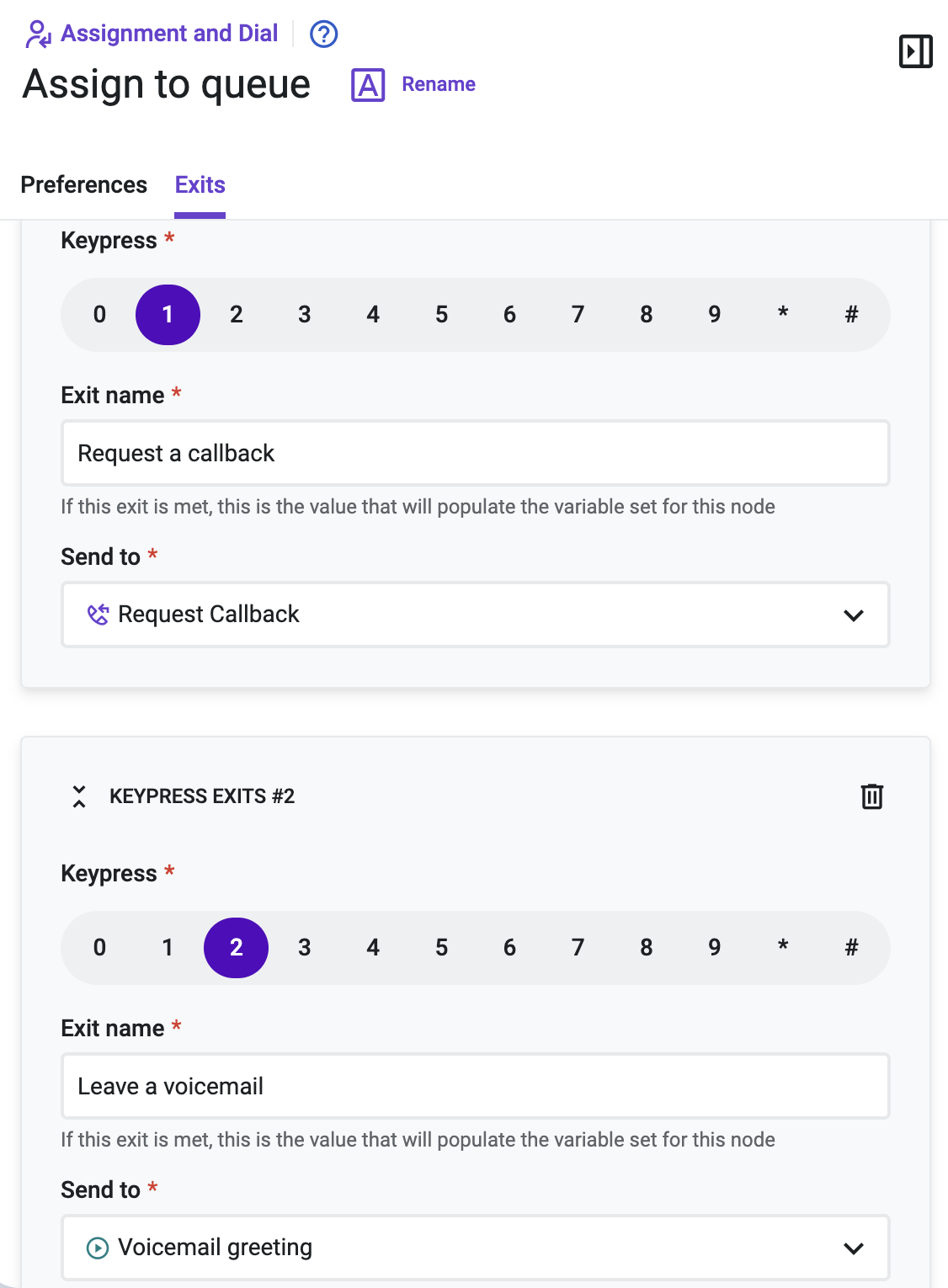Select keypress # in first exit
Image resolution: width=948 pixels, height=1288 pixels.
851,315
